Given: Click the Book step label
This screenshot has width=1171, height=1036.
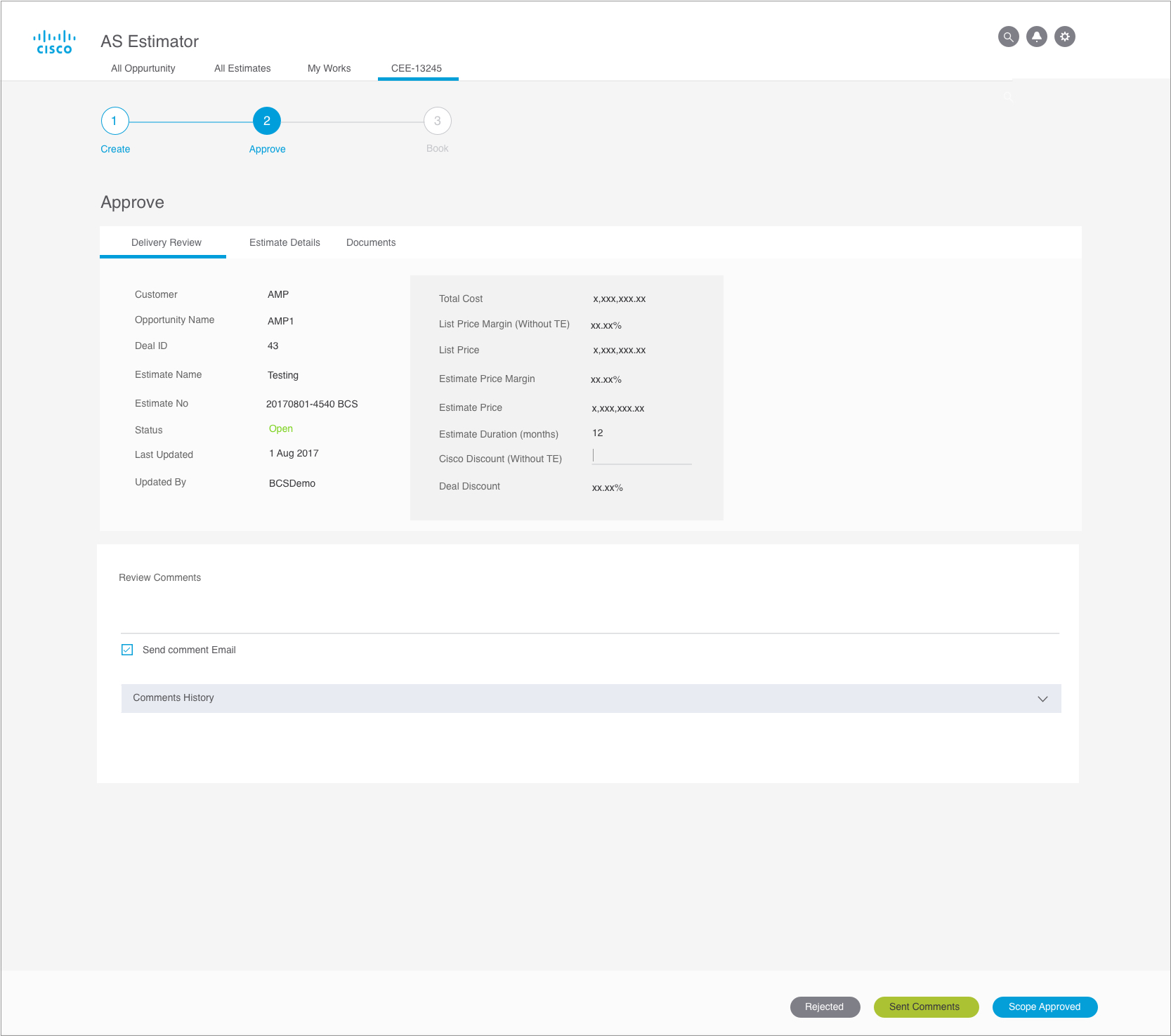Looking at the screenshot, I should [438, 148].
